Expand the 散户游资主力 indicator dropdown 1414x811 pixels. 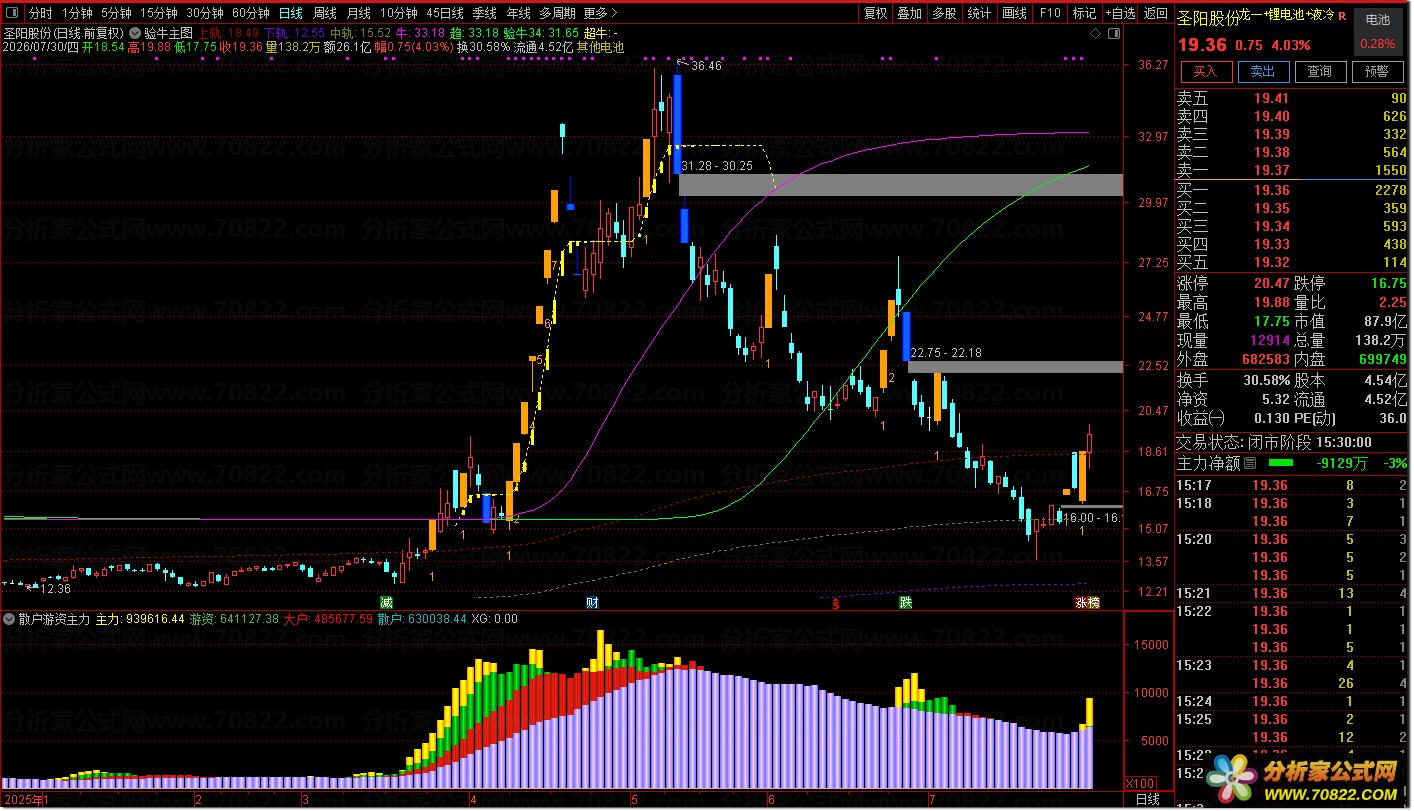pos(10,619)
